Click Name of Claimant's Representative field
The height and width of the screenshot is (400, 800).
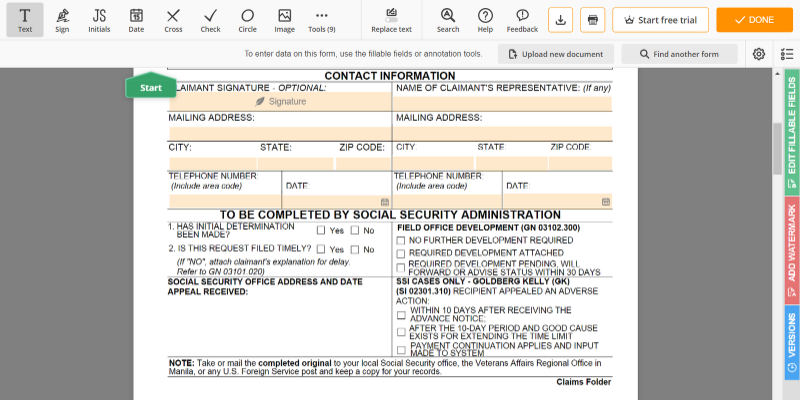coord(502,104)
